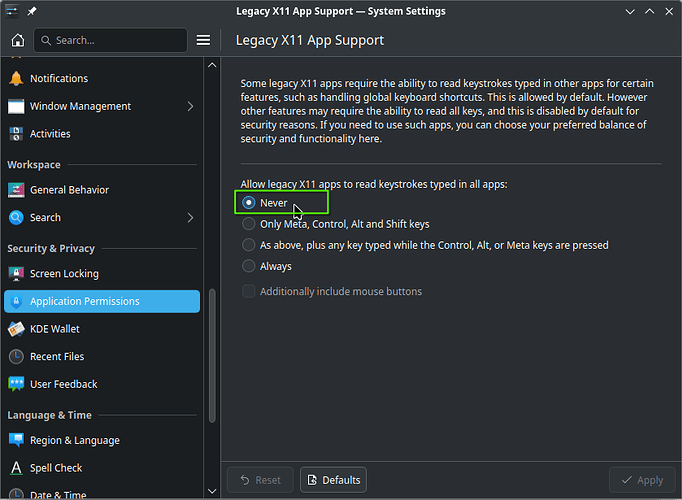Click the Notifications bell icon
Screen dimensions: 682x500
coord(16,78)
